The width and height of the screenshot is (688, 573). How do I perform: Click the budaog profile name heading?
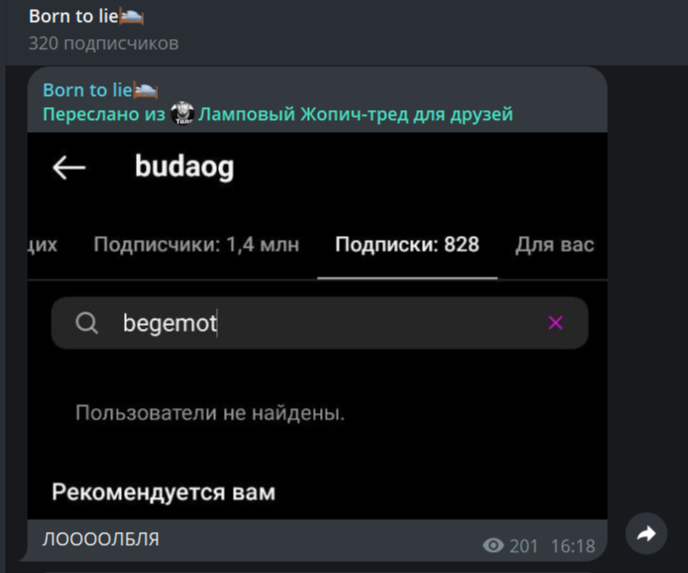[184, 167]
